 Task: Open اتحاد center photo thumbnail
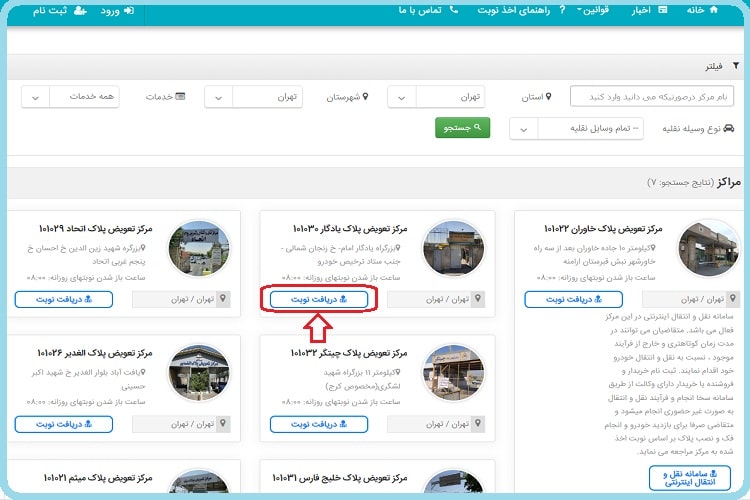[199, 248]
